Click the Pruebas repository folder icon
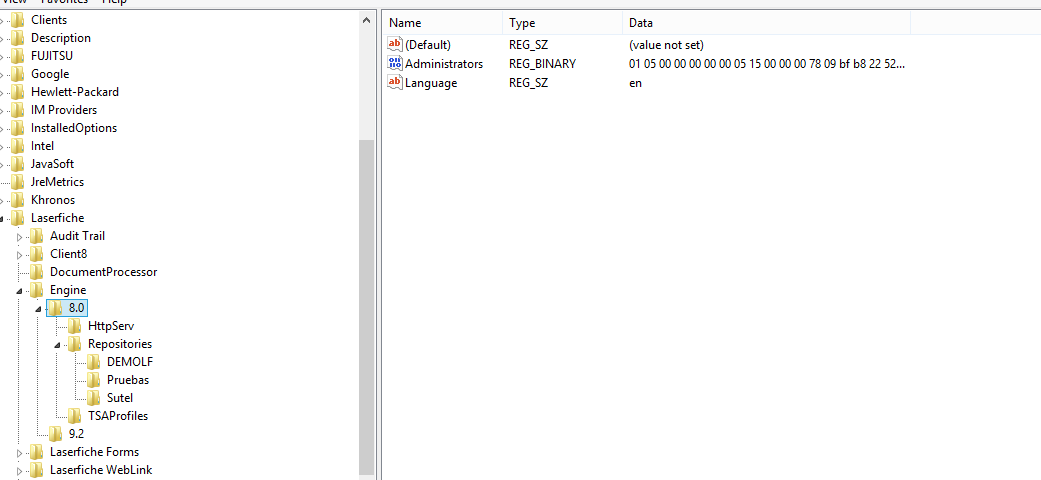 pos(94,380)
